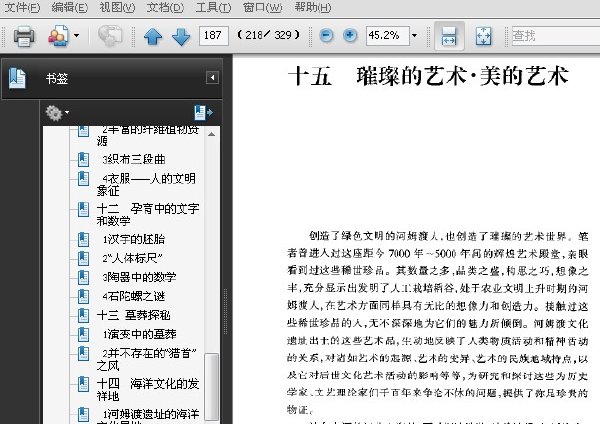The image size is (600, 424).
Task: Click the fit one full page icon
Action: coord(483,36)
